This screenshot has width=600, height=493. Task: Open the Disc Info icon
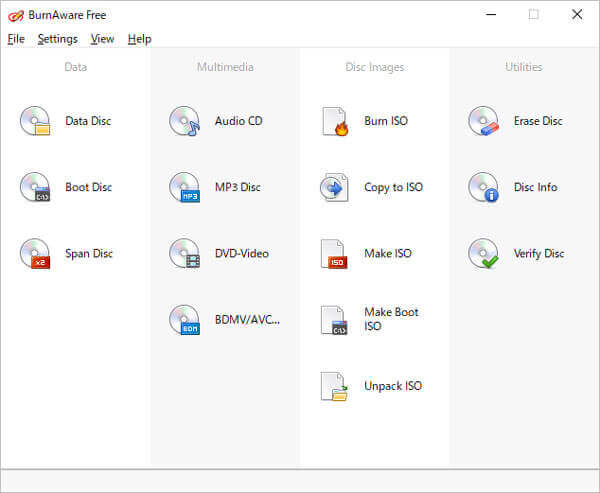pyautogui.click(x=483, y=187)
